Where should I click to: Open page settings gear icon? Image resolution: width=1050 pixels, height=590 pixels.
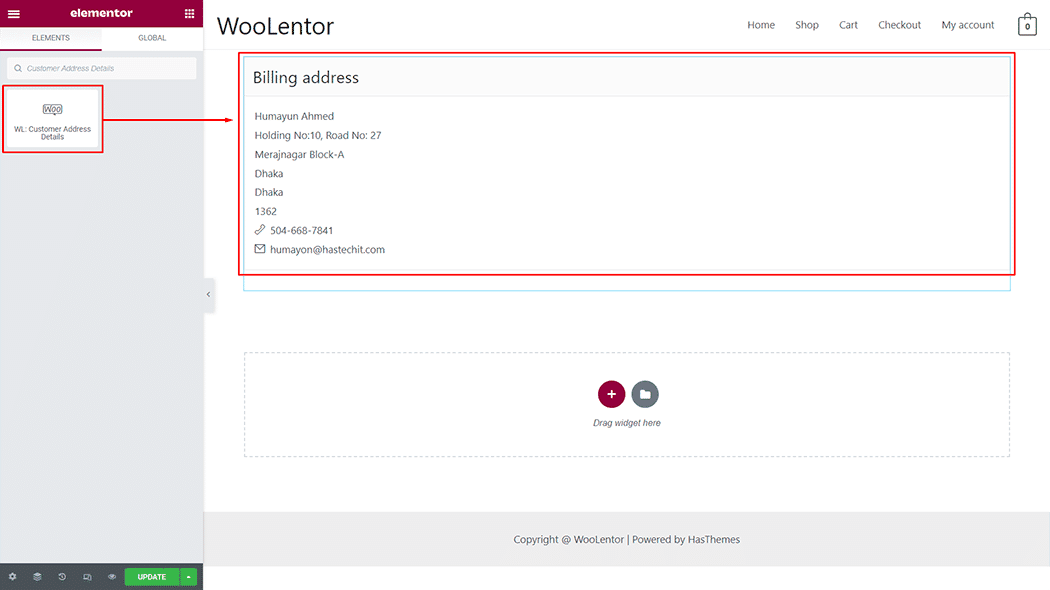[x=12, y=577]
